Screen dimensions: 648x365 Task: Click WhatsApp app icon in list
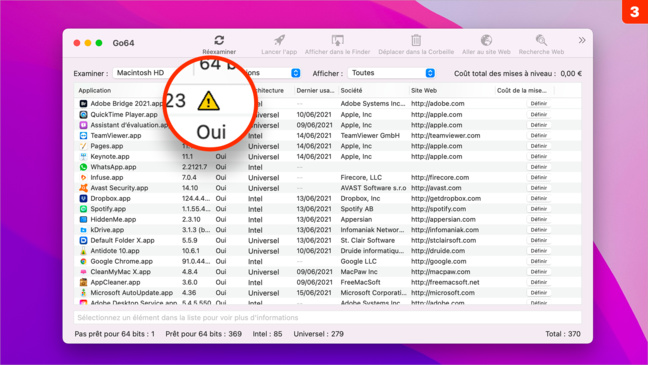[x=83, y=167]
